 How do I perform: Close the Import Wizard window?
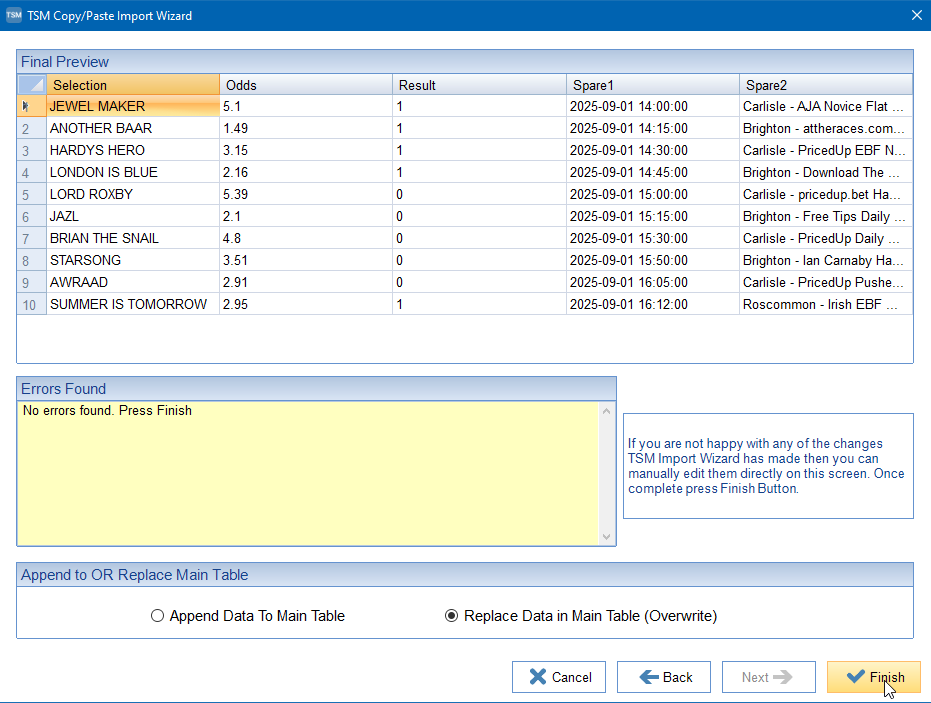click(x=916, y=15)
